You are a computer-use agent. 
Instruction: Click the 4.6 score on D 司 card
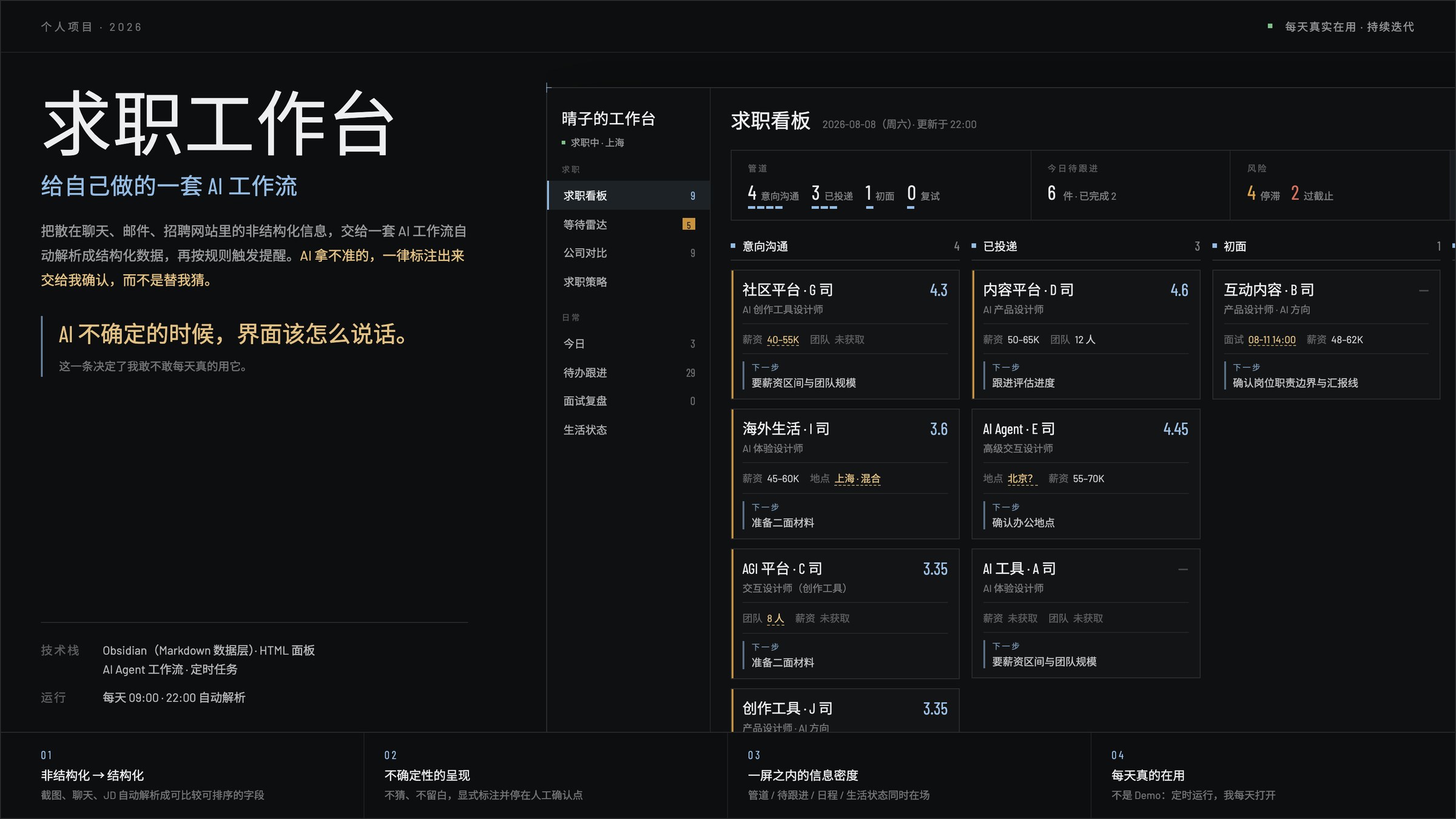pyautogui.click(x=1179, y=290)
